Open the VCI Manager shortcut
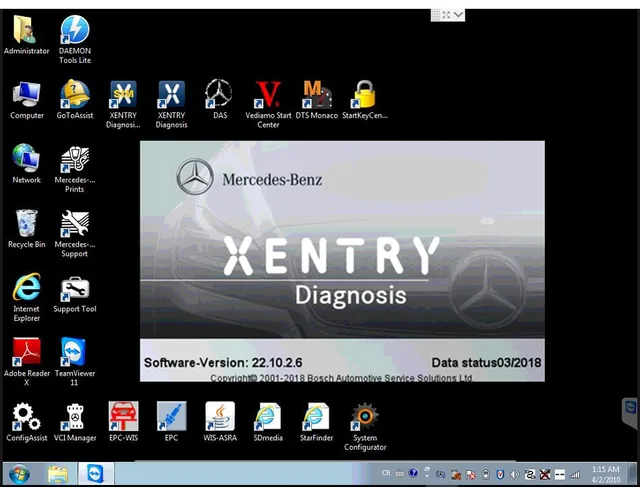 [x=75, y=422]
